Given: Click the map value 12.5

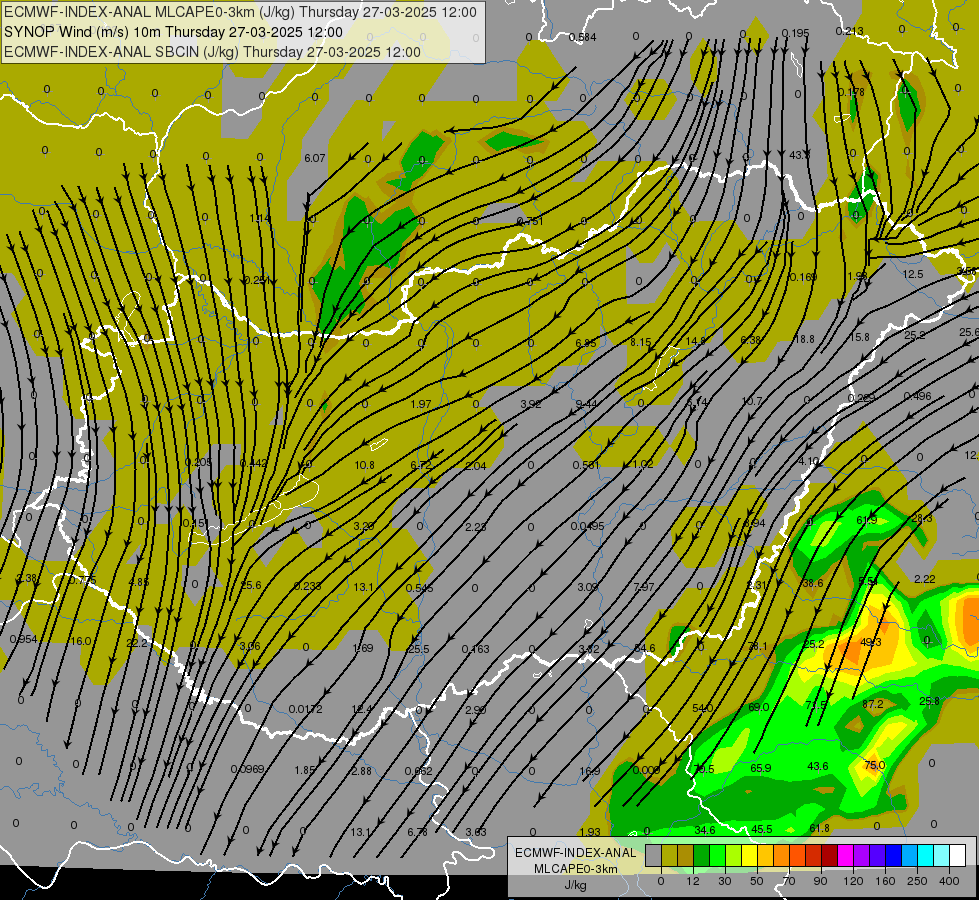Looking at the screenshot, I should (x=913, y=274).
